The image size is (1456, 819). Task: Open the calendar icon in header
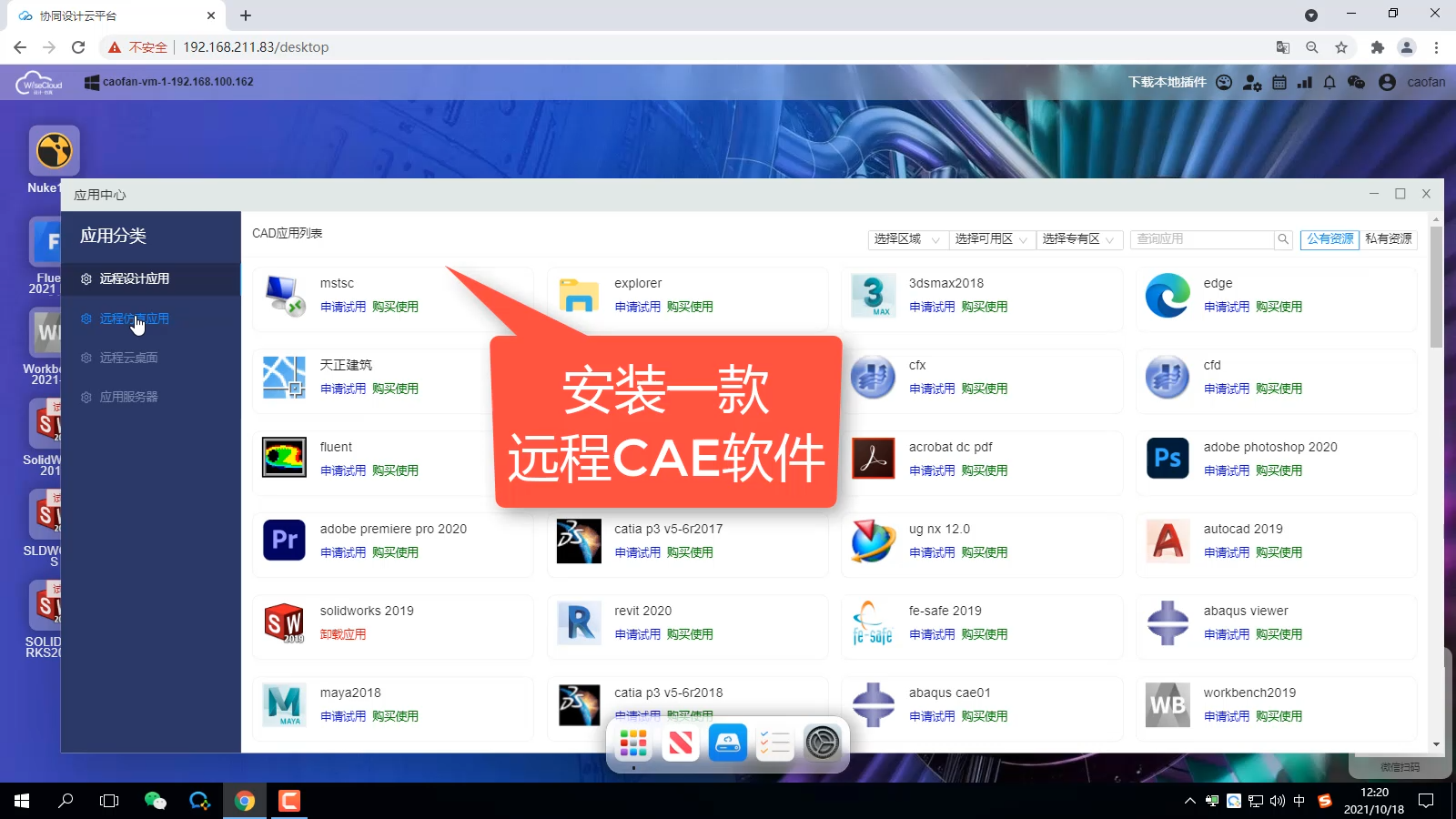click(x=1279, y=82)
